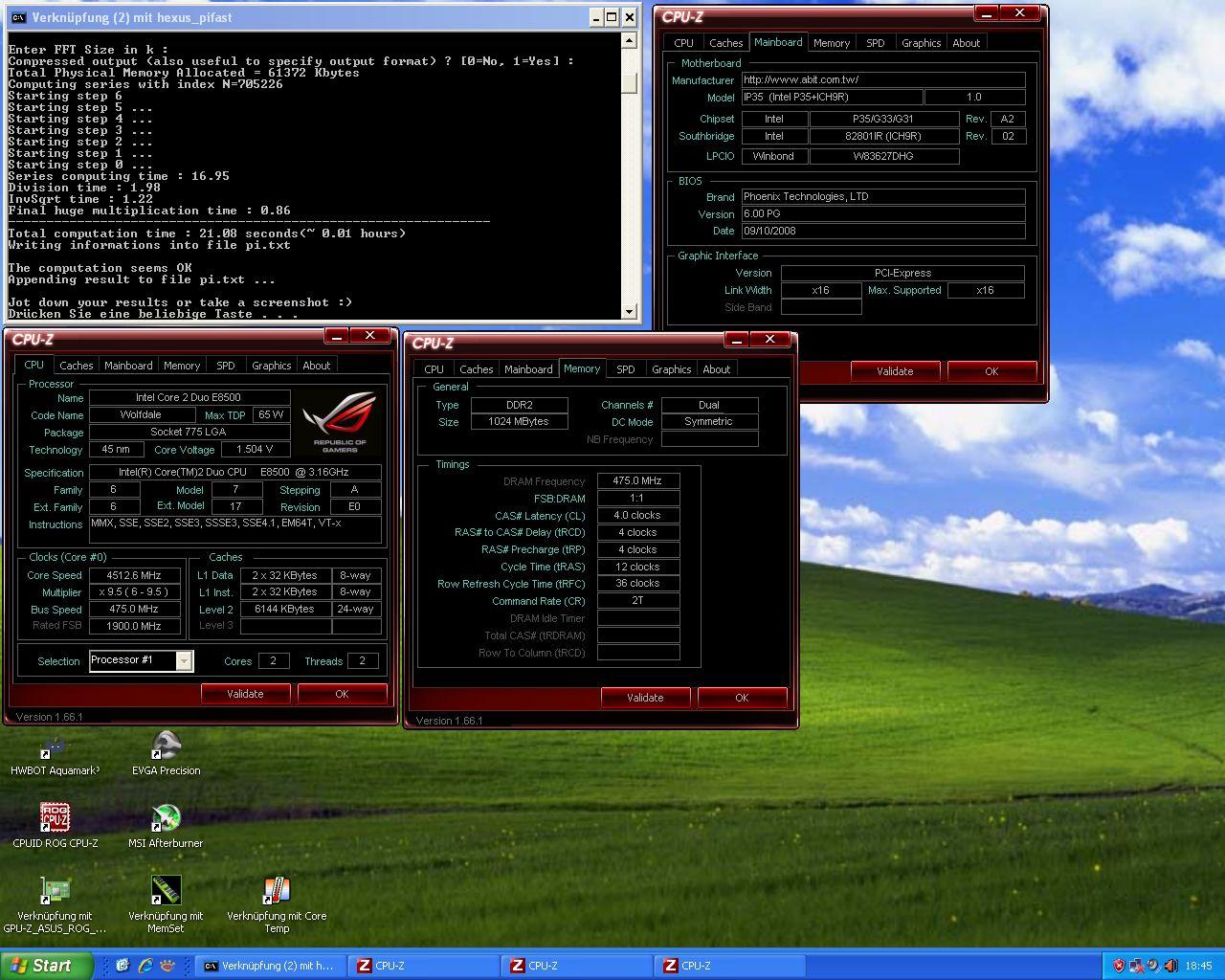
Task: Select Caches tab in CPU window
Action: click(77, 366)
